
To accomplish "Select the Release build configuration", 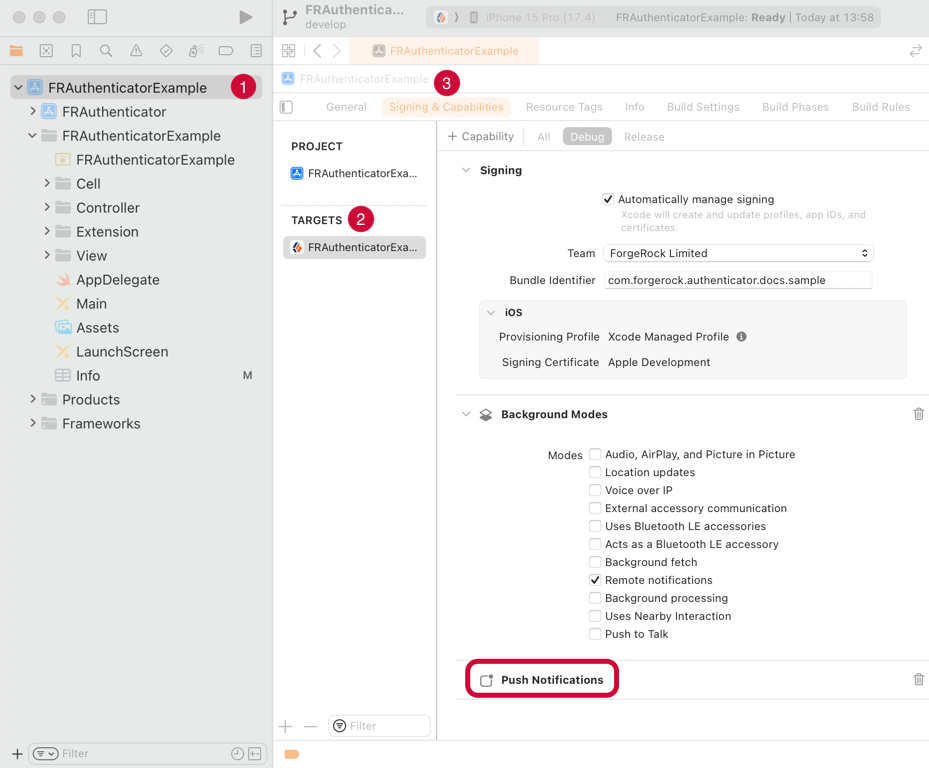I will tap(643, 136).
